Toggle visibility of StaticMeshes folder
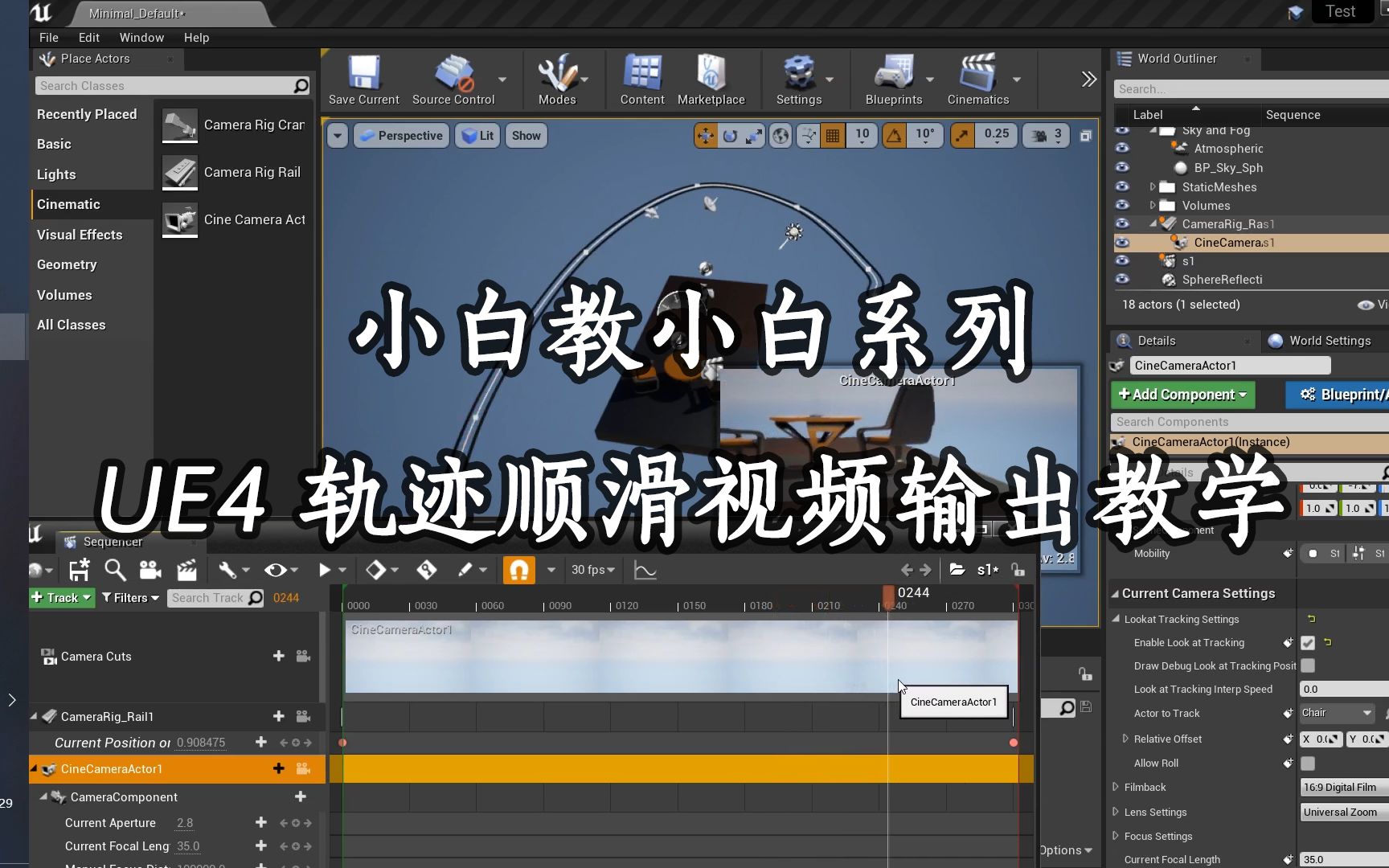Screen dimensions: 1389x868 point(1122,186)
